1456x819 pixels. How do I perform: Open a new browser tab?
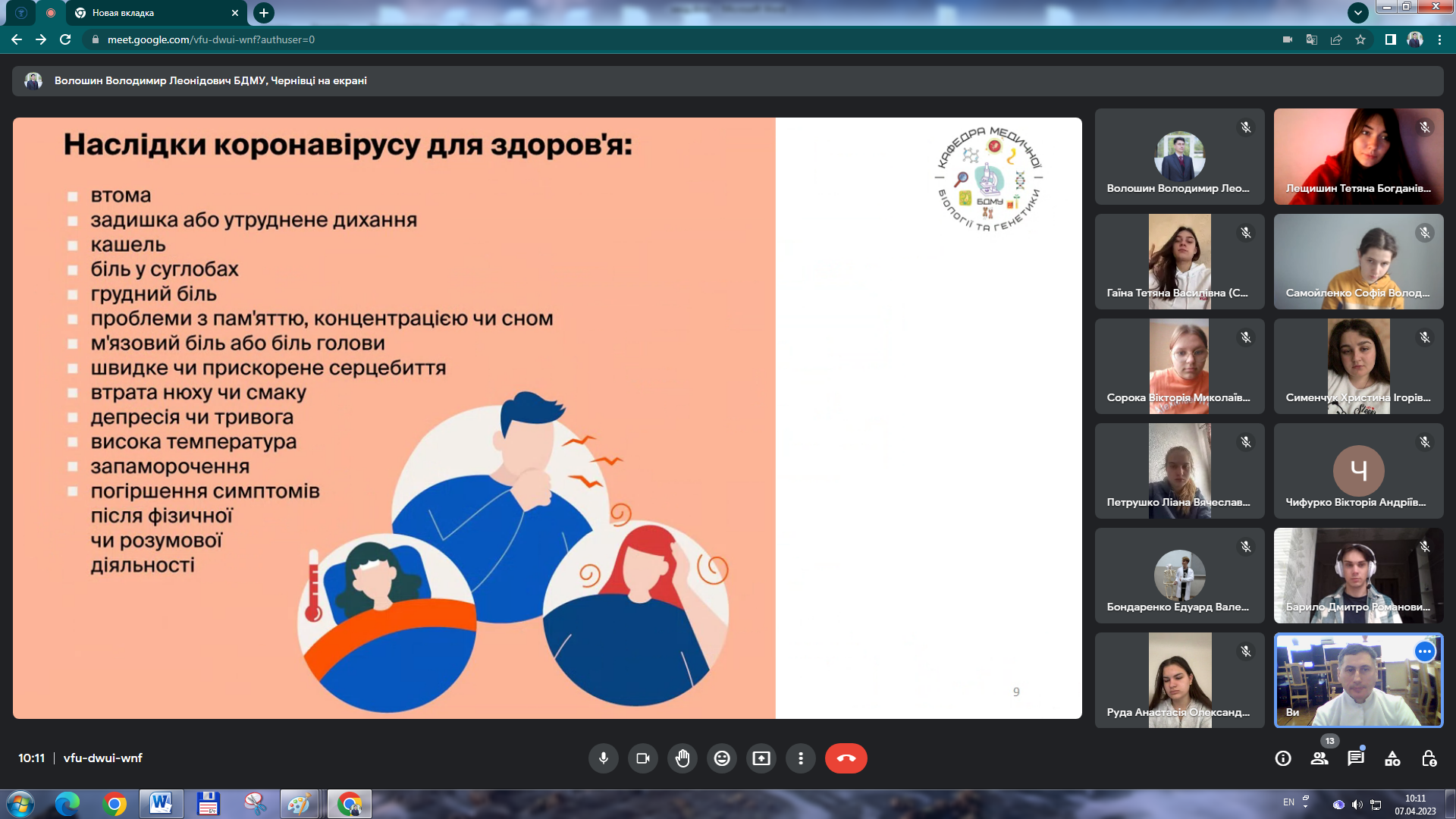tap(263, 13)
